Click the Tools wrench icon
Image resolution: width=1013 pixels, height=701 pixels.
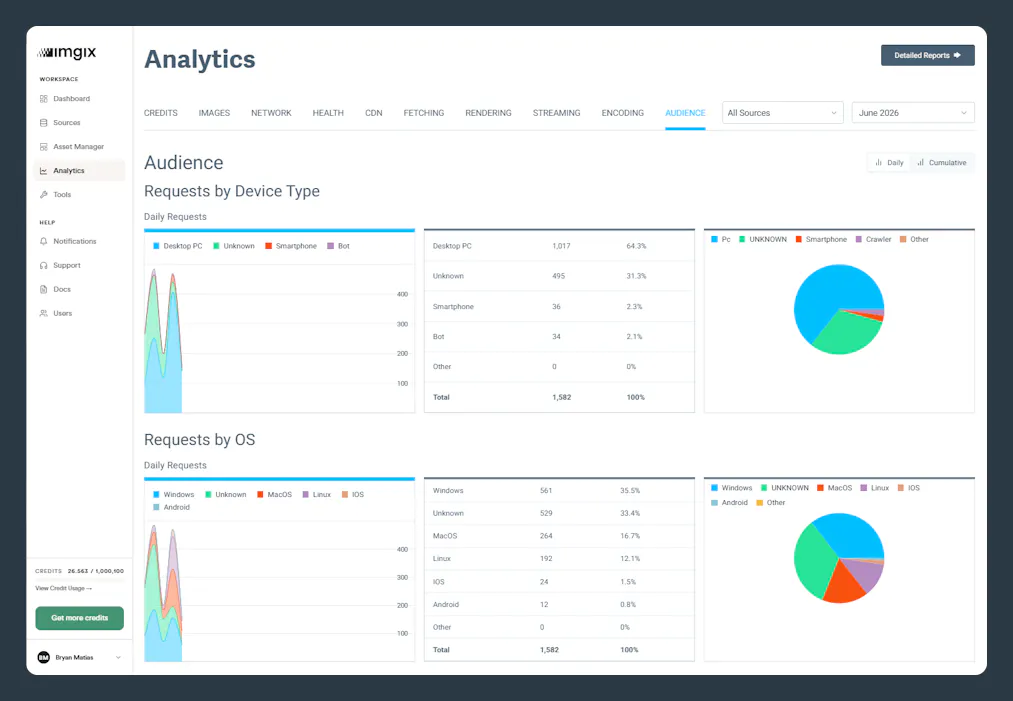click(43, 194)
